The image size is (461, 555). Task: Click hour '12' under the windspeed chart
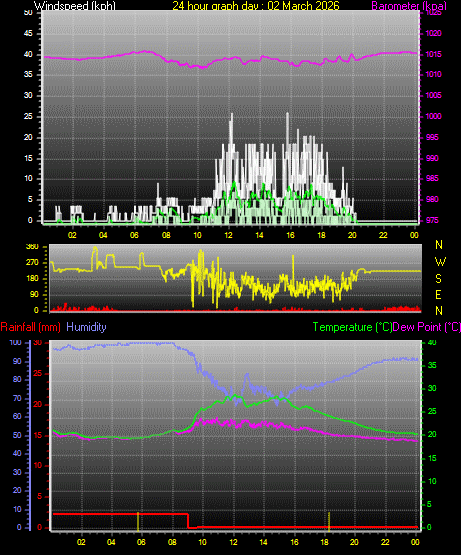point(228,235)
